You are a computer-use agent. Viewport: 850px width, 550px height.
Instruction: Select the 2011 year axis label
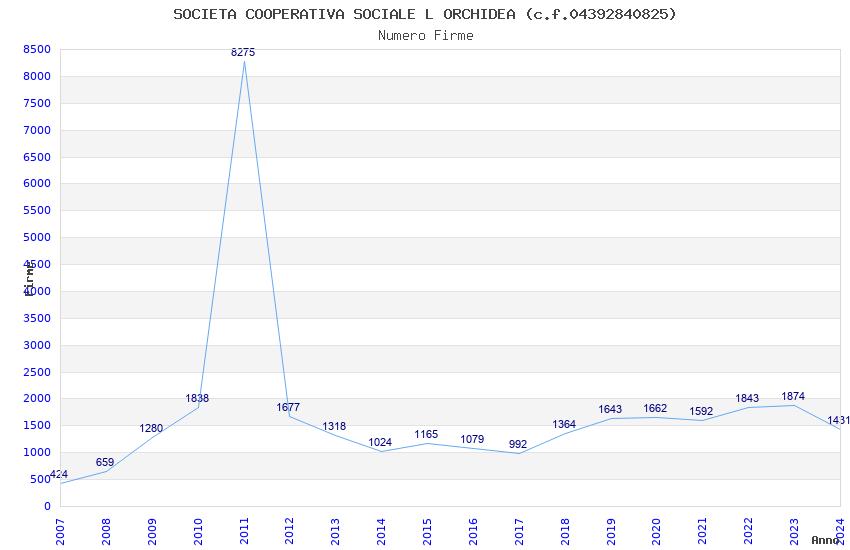point(244,532)
